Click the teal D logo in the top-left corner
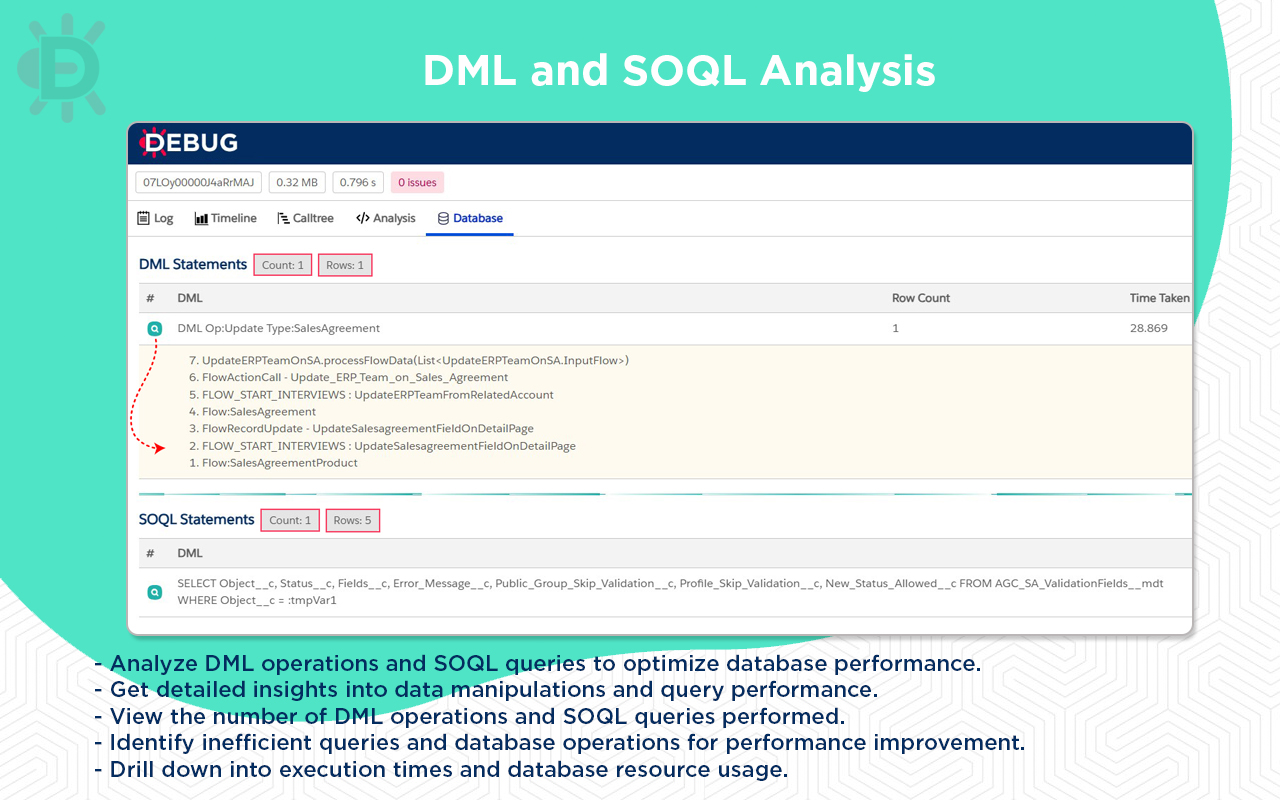 click(x=65, y=65)
